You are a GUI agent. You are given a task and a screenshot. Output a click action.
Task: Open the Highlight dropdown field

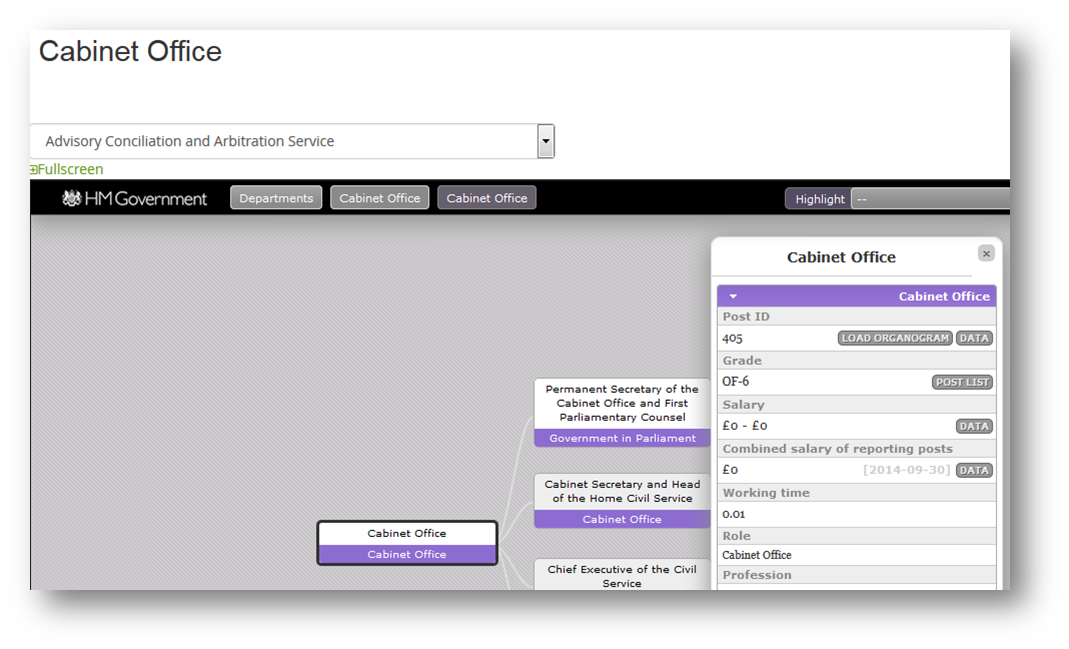pyautogui.click(x=931, y=199)
